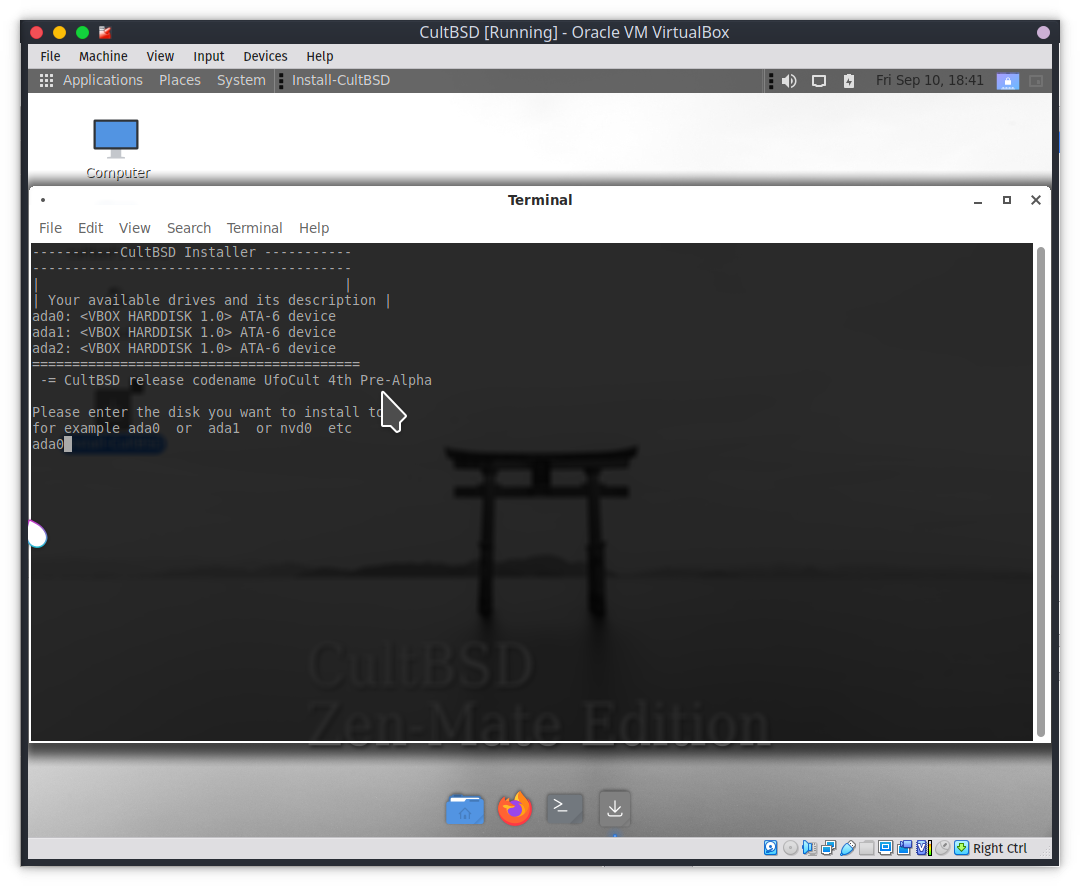This screenshot has width=1080, height=887.
Task: Open the Terminal's Edit menu
Action: [x=90, y=228]
